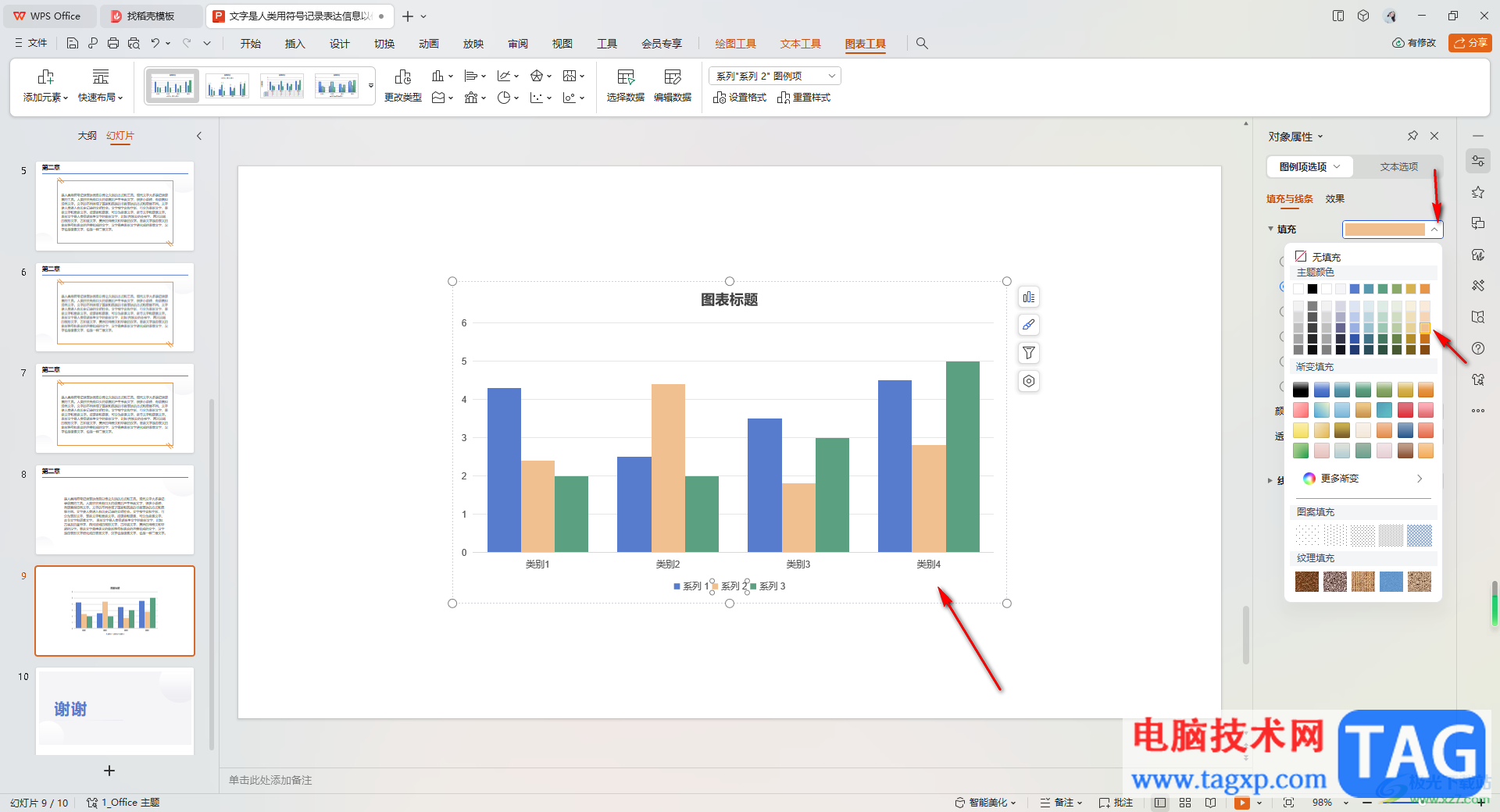The height and width of the screenshot is (812, 1500).
Task: Open the 文件 menu
Action: pyautogui.click(x=31, y=44)
